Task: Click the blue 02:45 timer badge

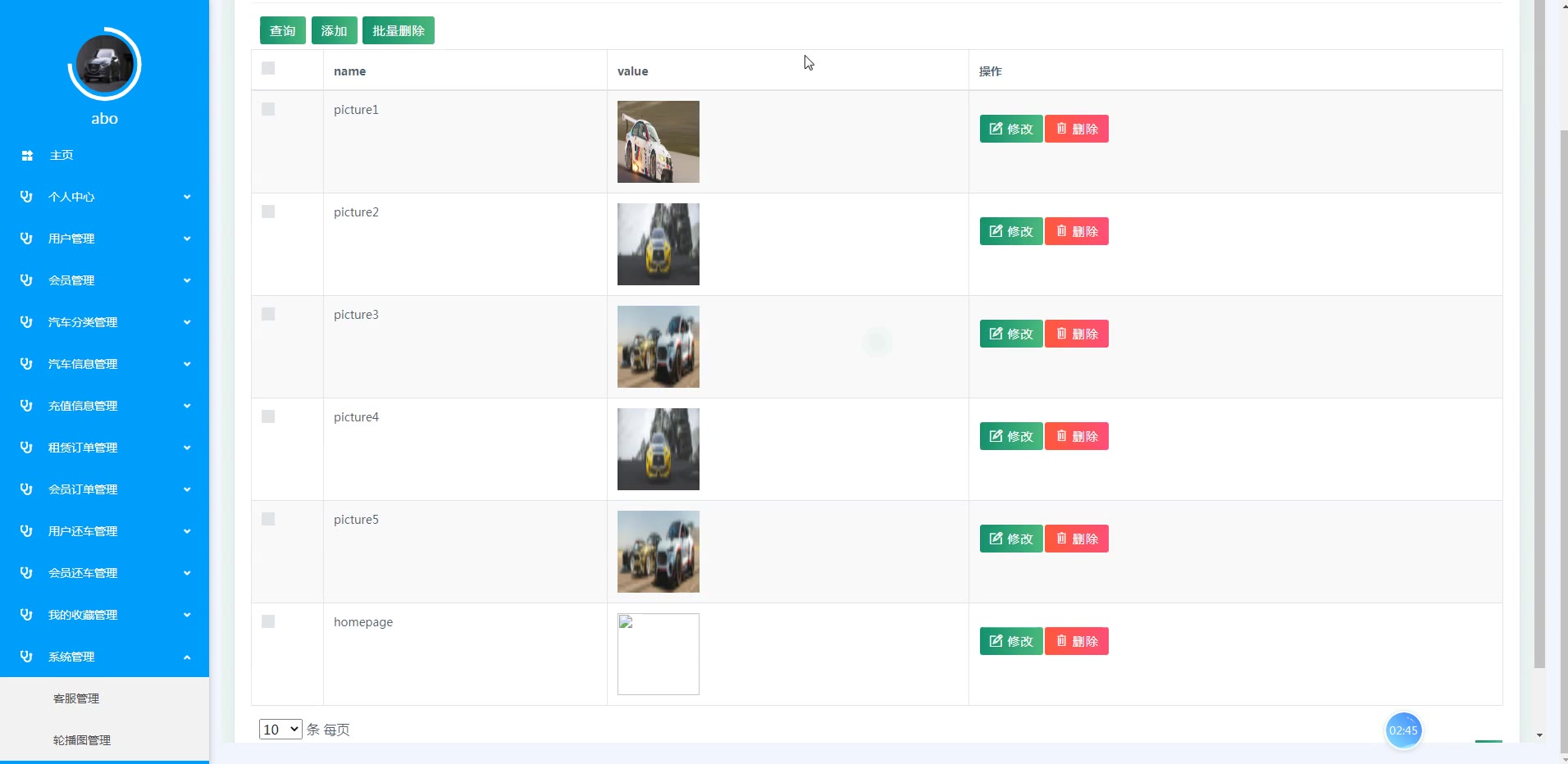Action: (x=1403, y=730)
